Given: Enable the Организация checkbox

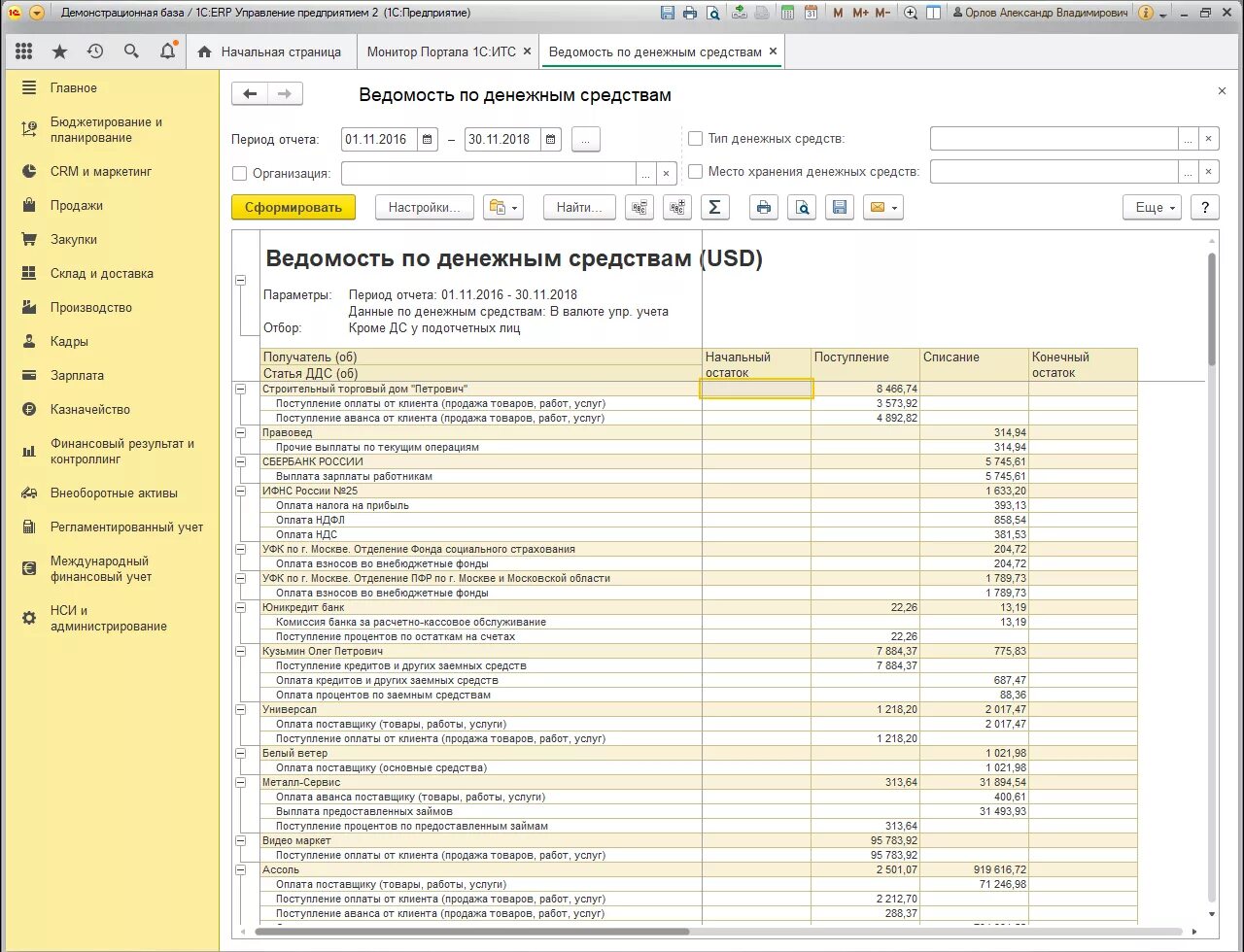Looking at the screenshot, I should (240, 173).
